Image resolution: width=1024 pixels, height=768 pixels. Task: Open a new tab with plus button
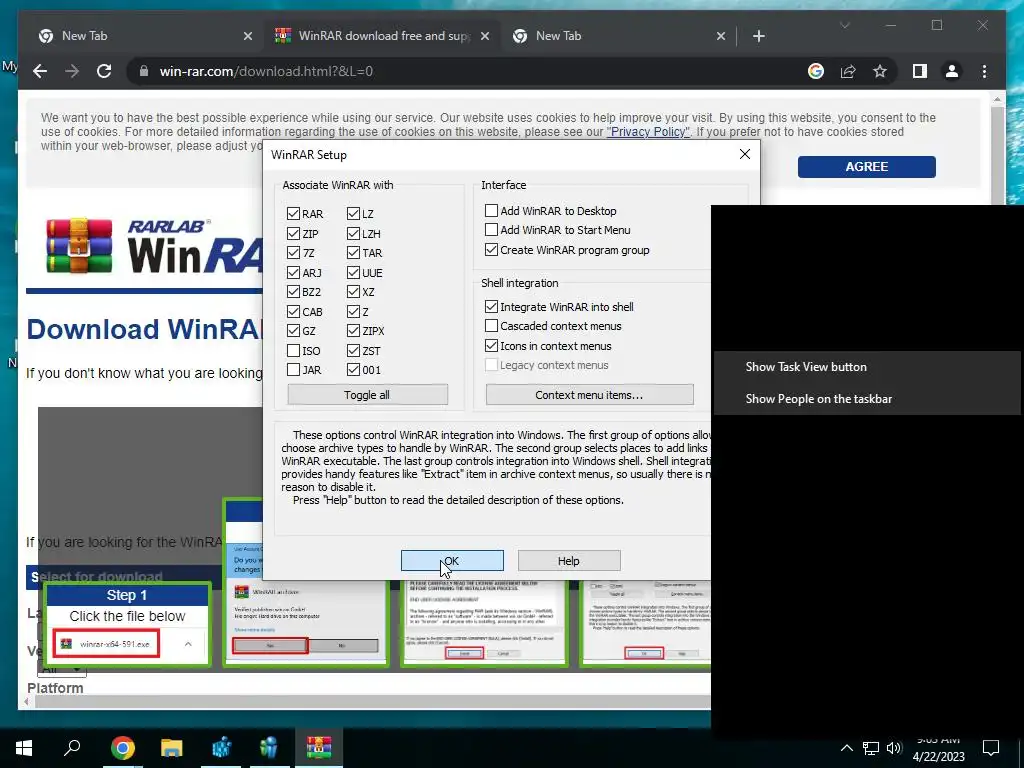[758, 36]
